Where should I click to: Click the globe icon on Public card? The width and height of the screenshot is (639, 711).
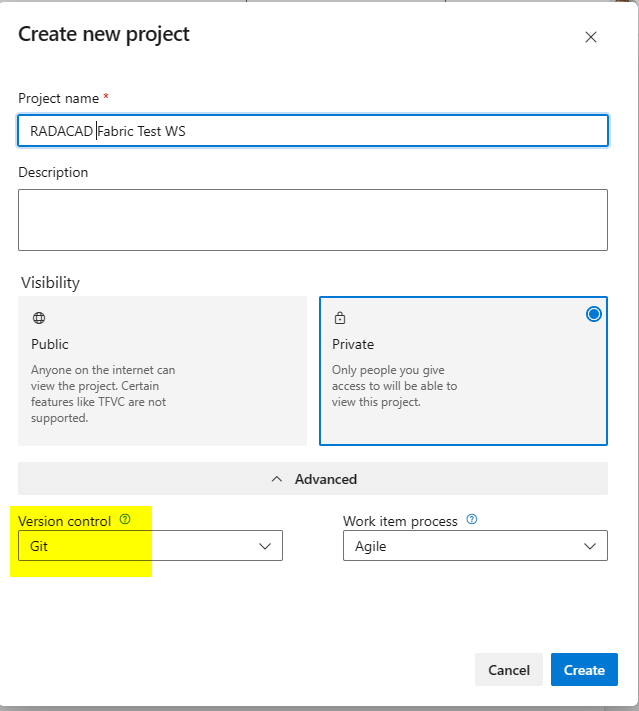pos(39,318)
